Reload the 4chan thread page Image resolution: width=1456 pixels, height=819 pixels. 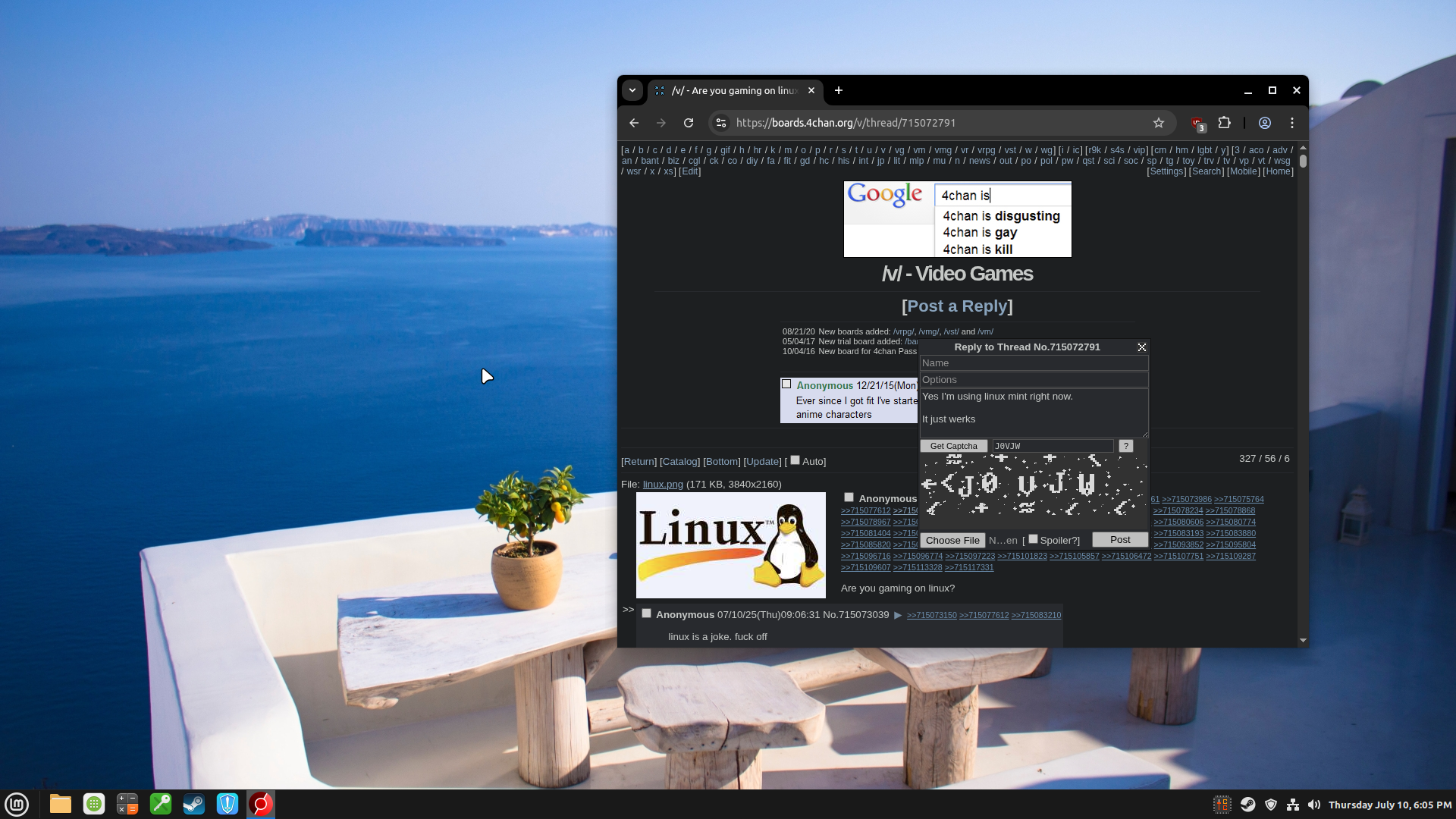pos(689,123)
